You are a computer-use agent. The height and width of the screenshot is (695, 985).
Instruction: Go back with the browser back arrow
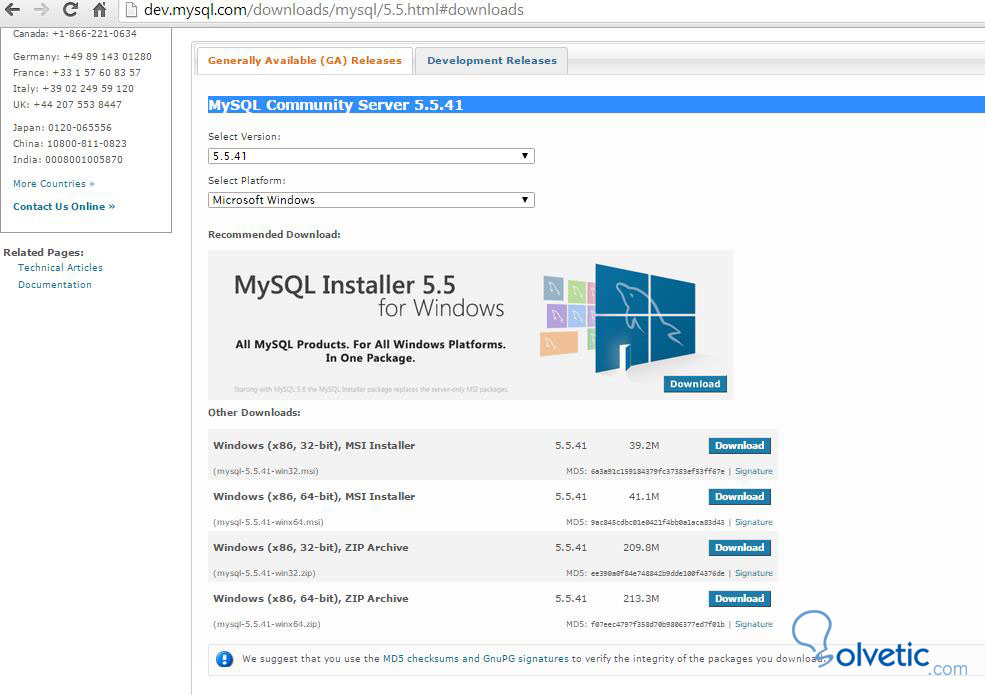click(12, 9)
